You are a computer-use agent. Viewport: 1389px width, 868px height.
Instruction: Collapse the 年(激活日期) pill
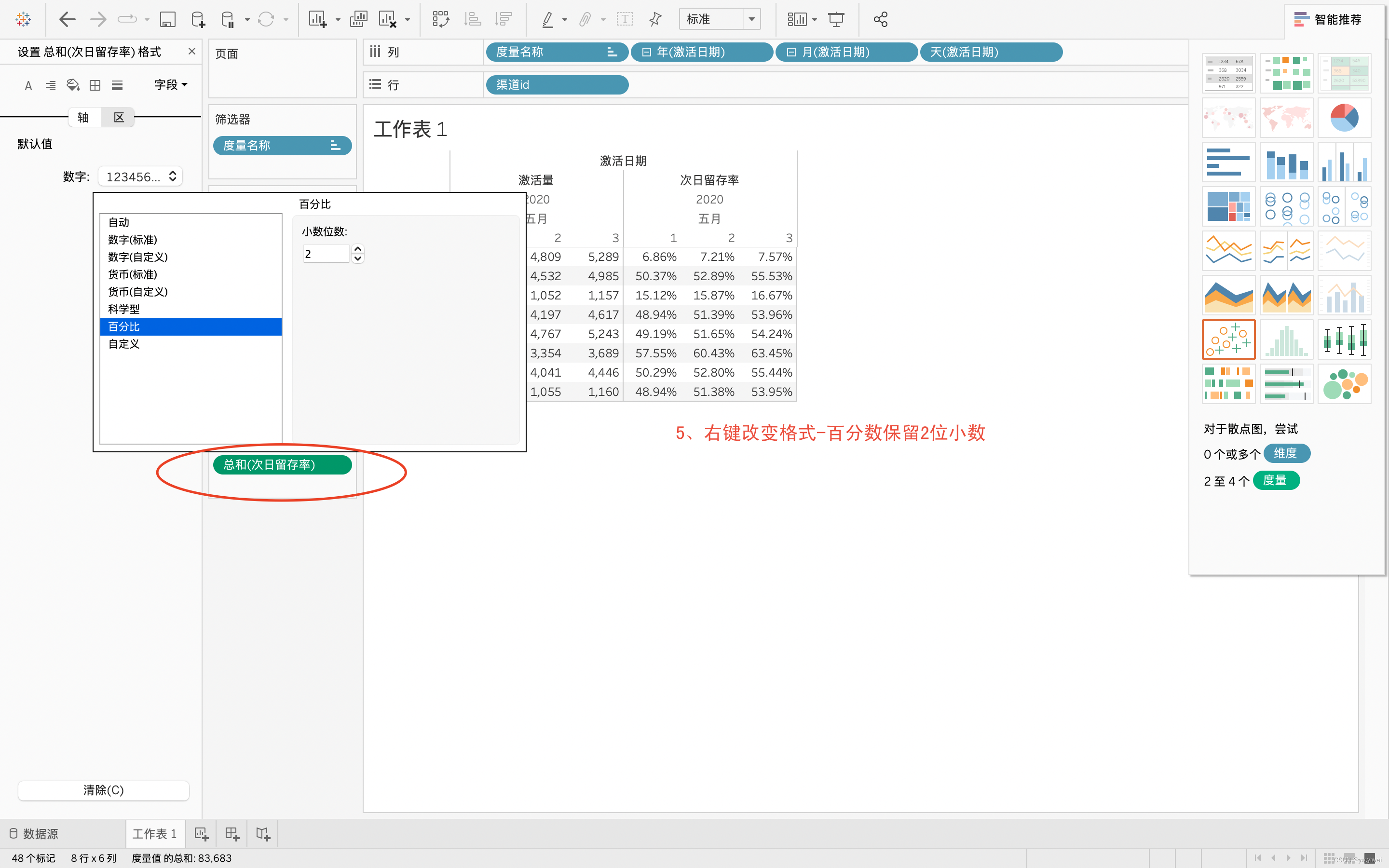pos(646,52)
